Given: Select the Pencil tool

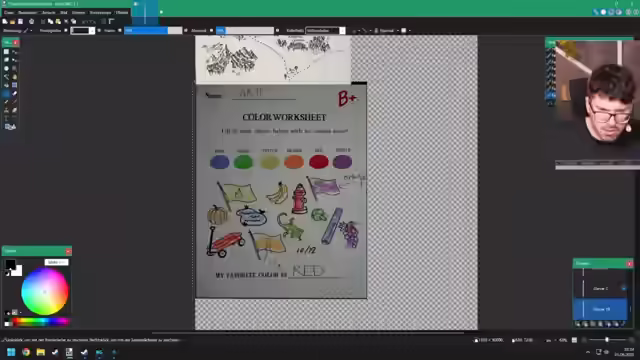Looking at the screenshot, I should coord(6,102).
